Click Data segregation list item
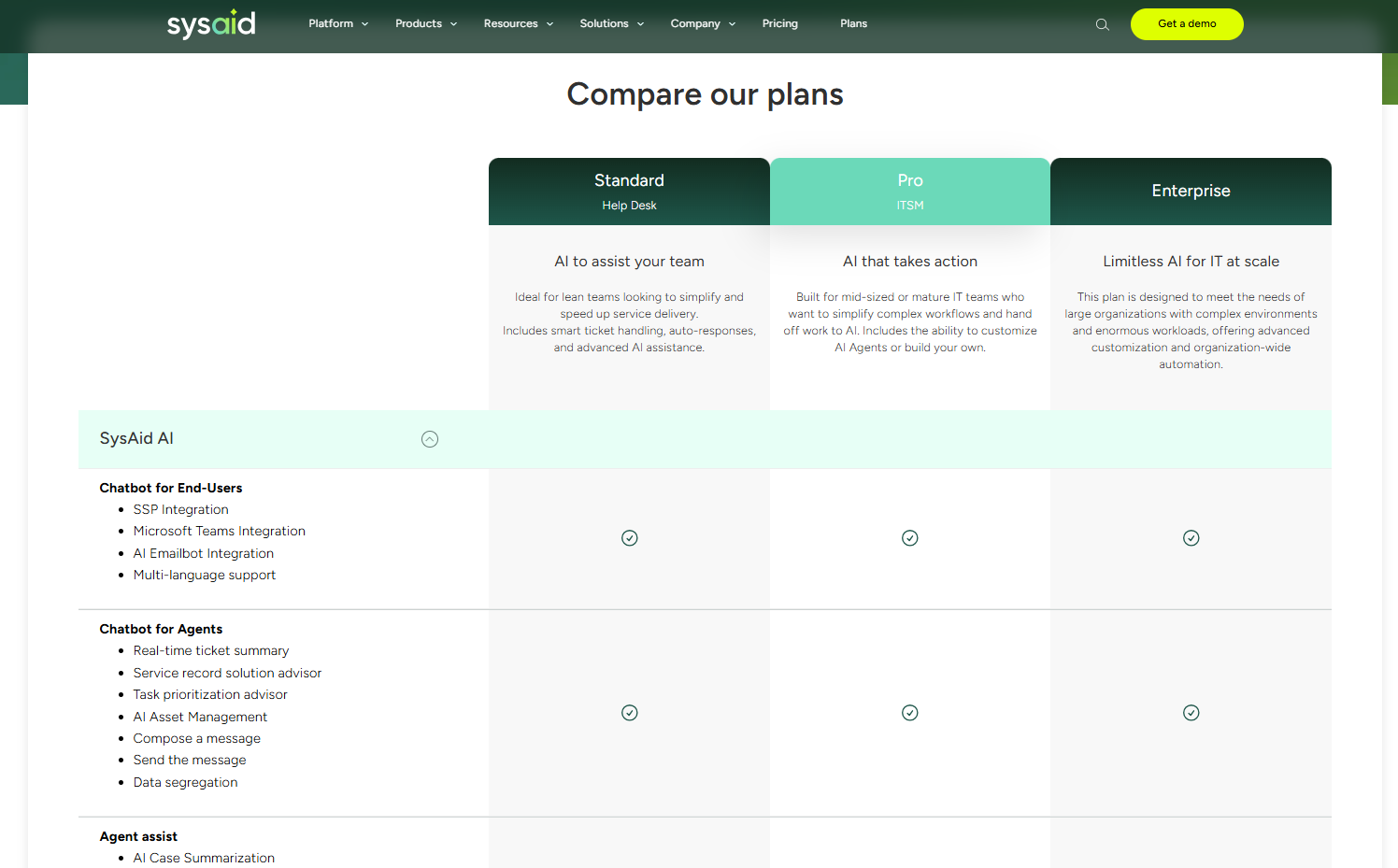Screen dimensions: 1398x868 (x=185, y=782)
